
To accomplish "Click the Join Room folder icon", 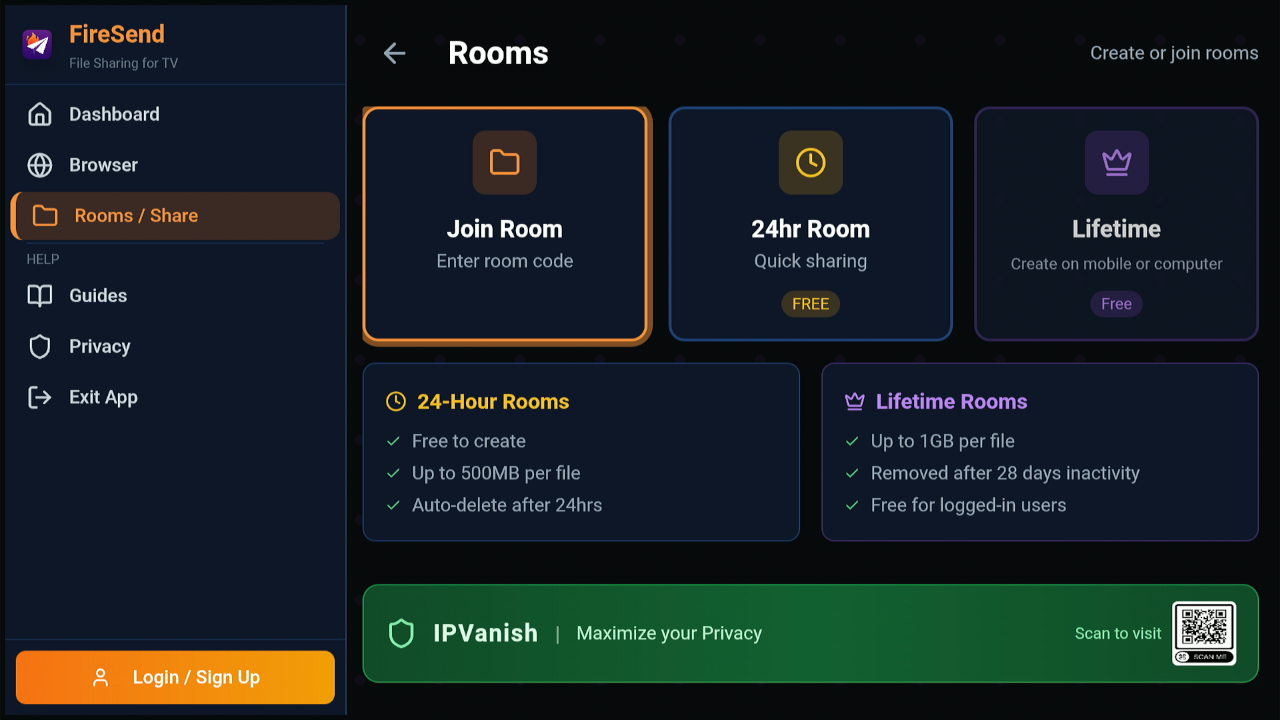I will point(505,162).
